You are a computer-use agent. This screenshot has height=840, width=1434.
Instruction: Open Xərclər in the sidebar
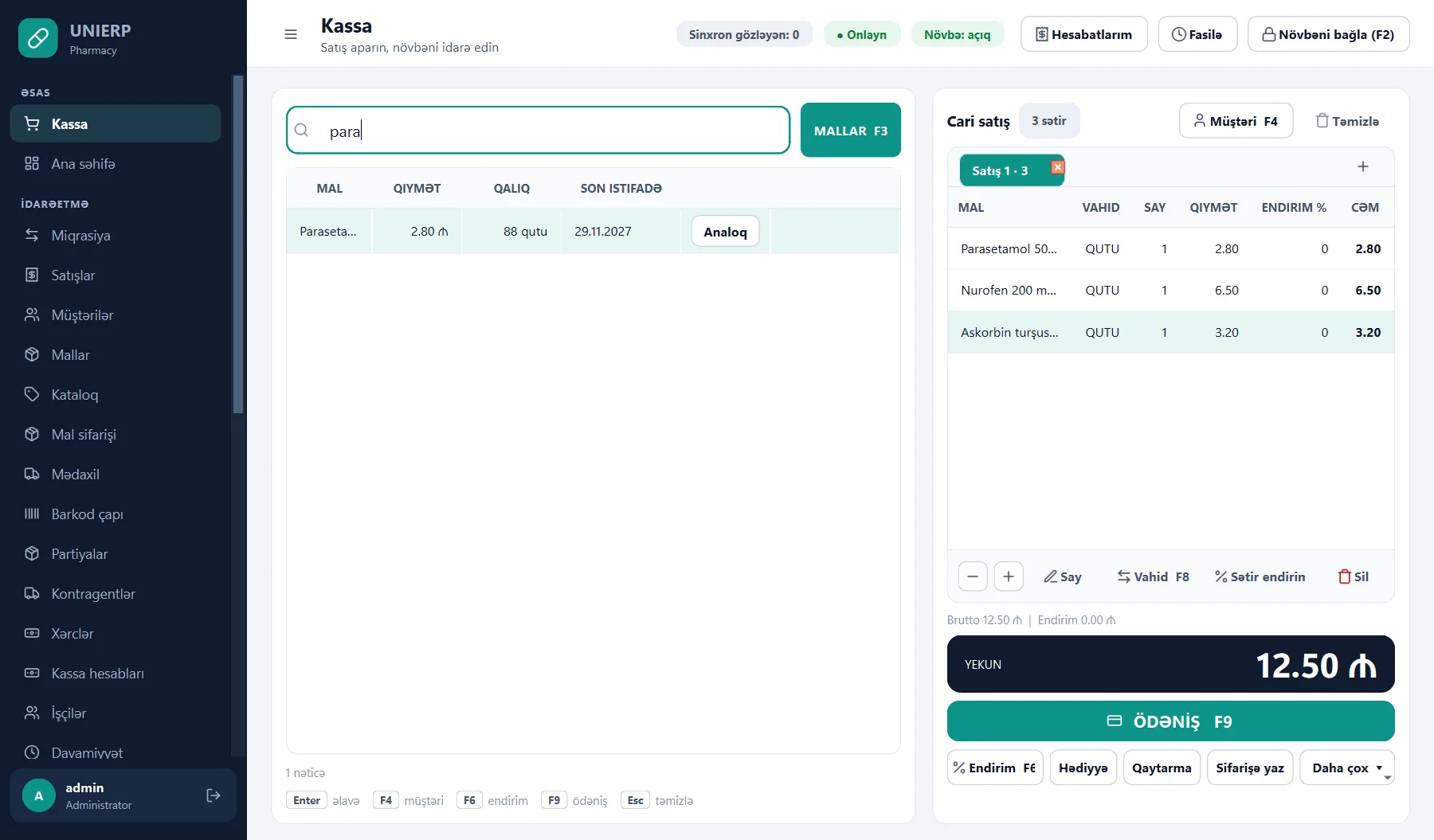[116, 634]
